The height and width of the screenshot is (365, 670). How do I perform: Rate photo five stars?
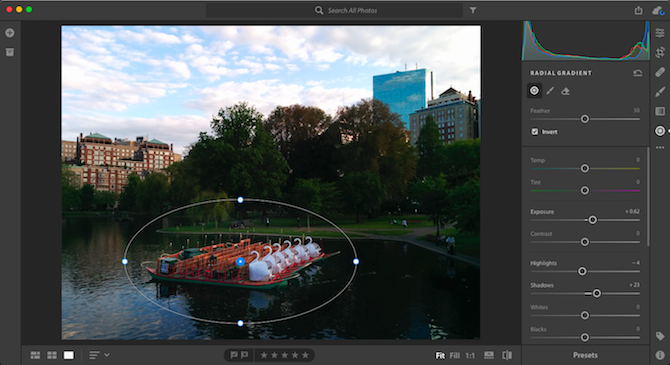click(x=305, y=355)
